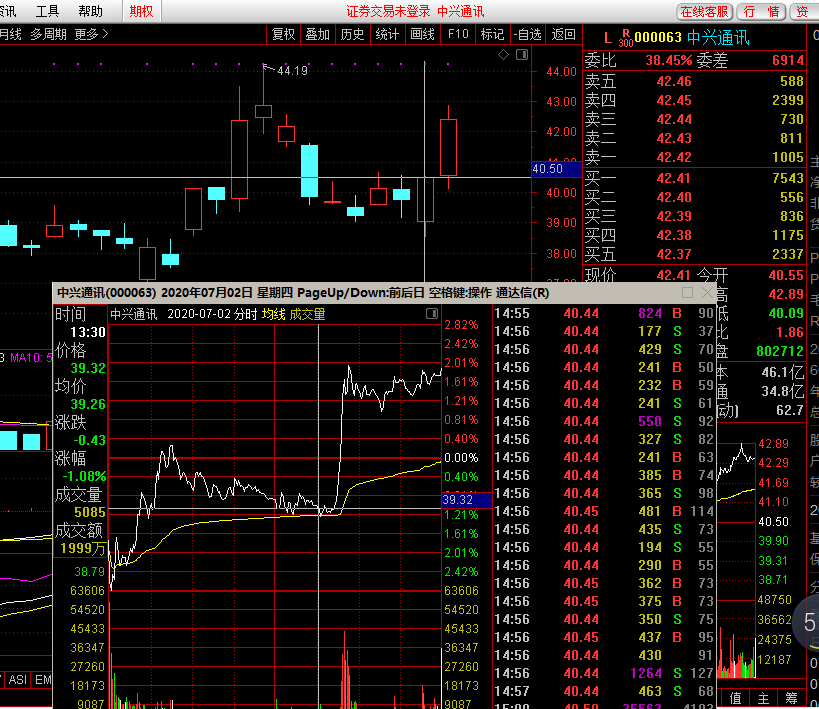Open the 复权 adjustment option
Screen dimensions: 819x709
(x=284, y=34)
